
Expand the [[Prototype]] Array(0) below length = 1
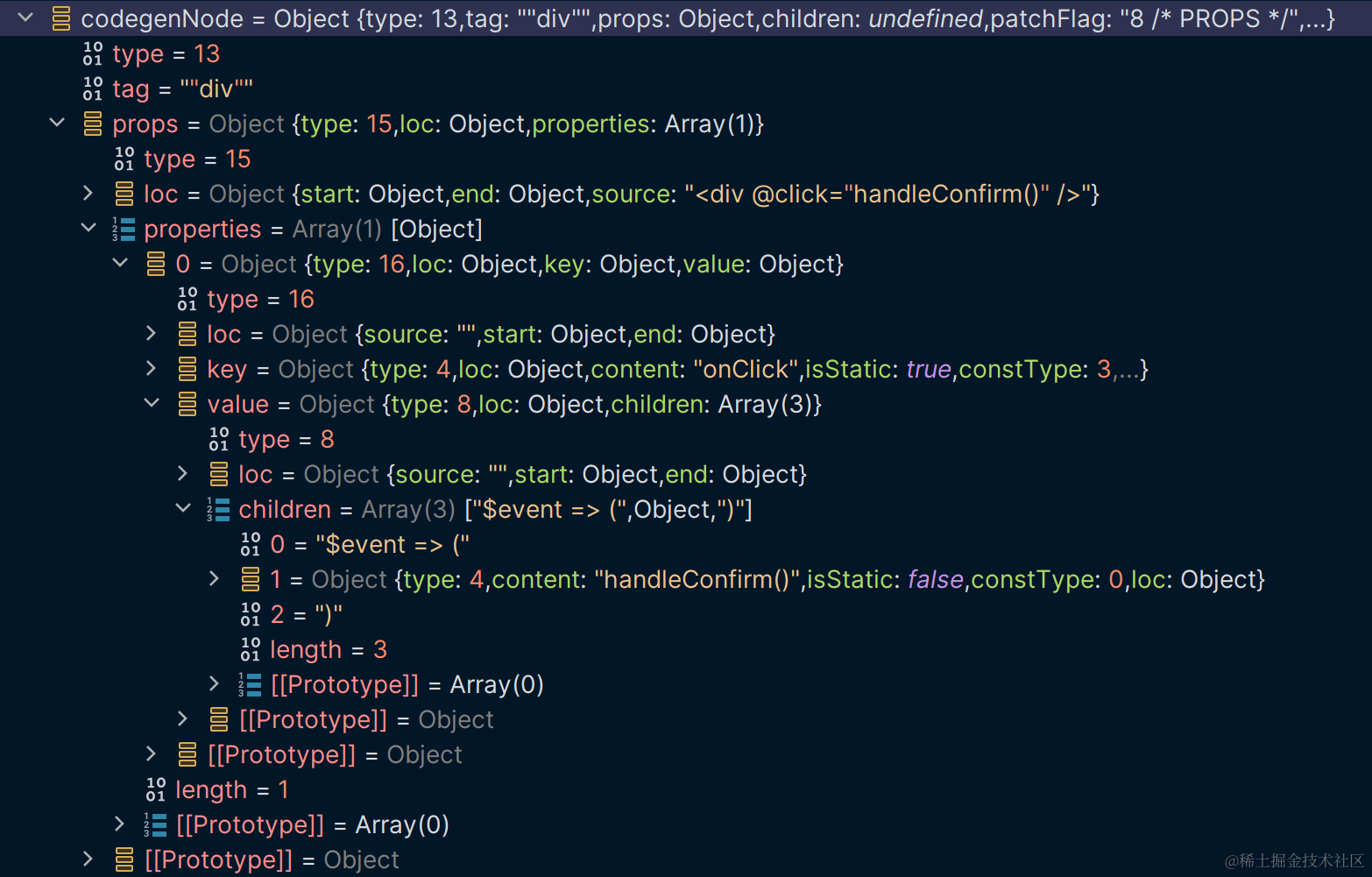coord(119,824)
